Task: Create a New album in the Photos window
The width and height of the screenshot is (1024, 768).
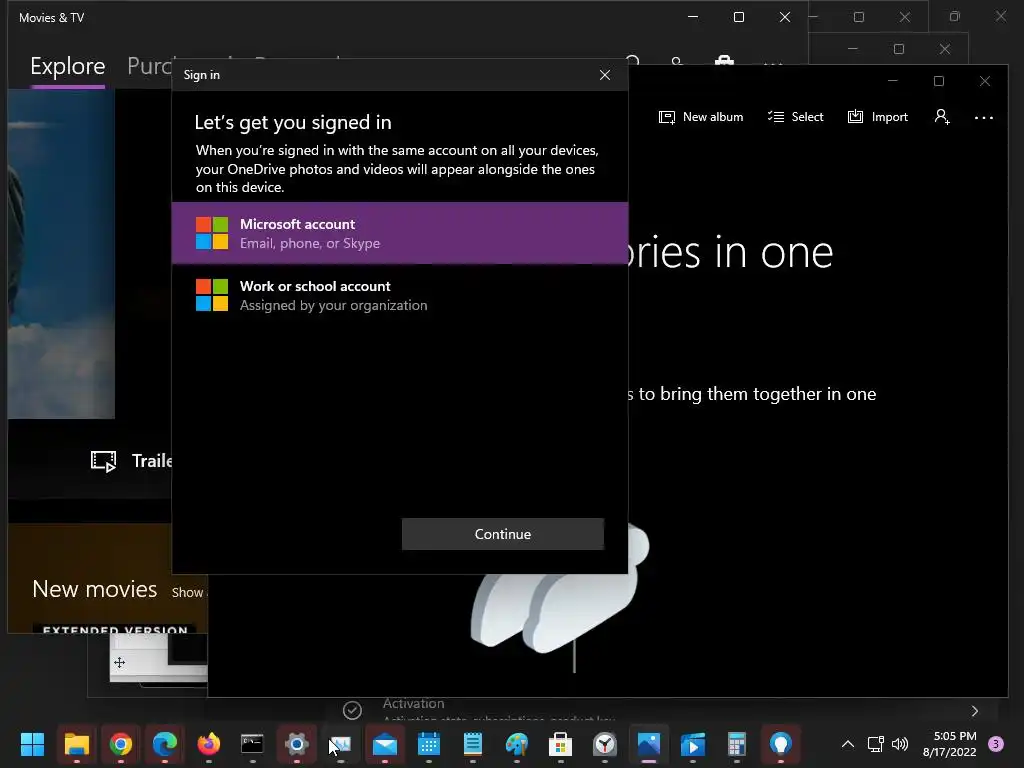Action: tap(701, 117)
